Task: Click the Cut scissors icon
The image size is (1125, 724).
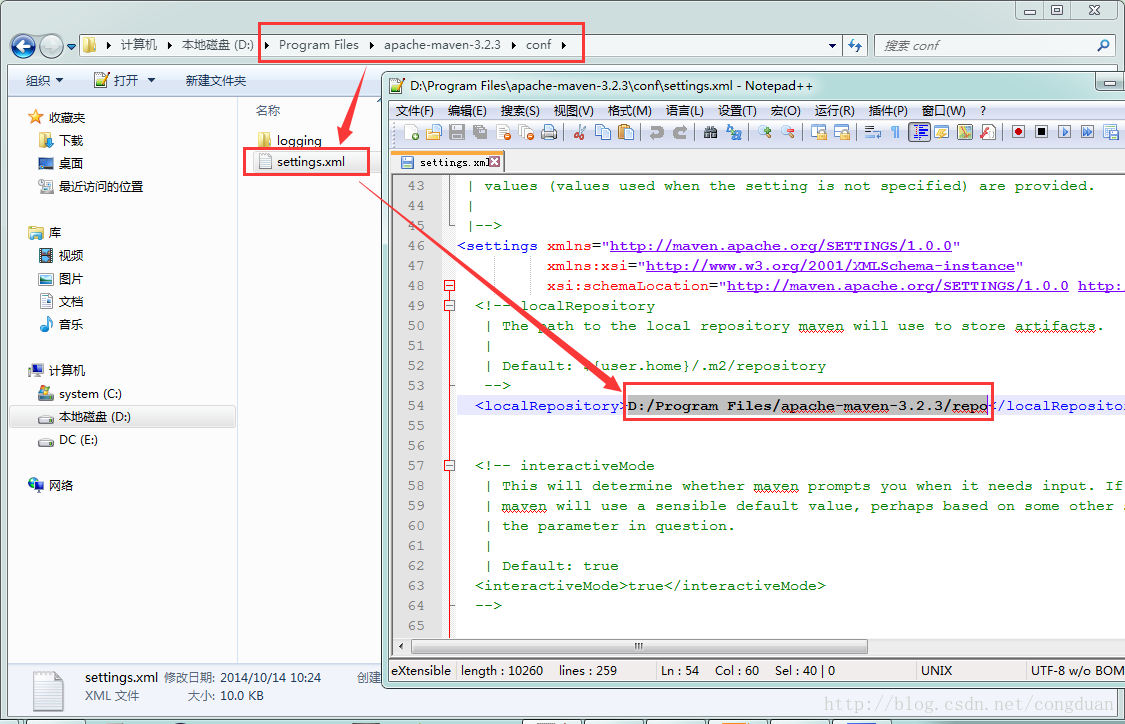Action: point(580,132)
